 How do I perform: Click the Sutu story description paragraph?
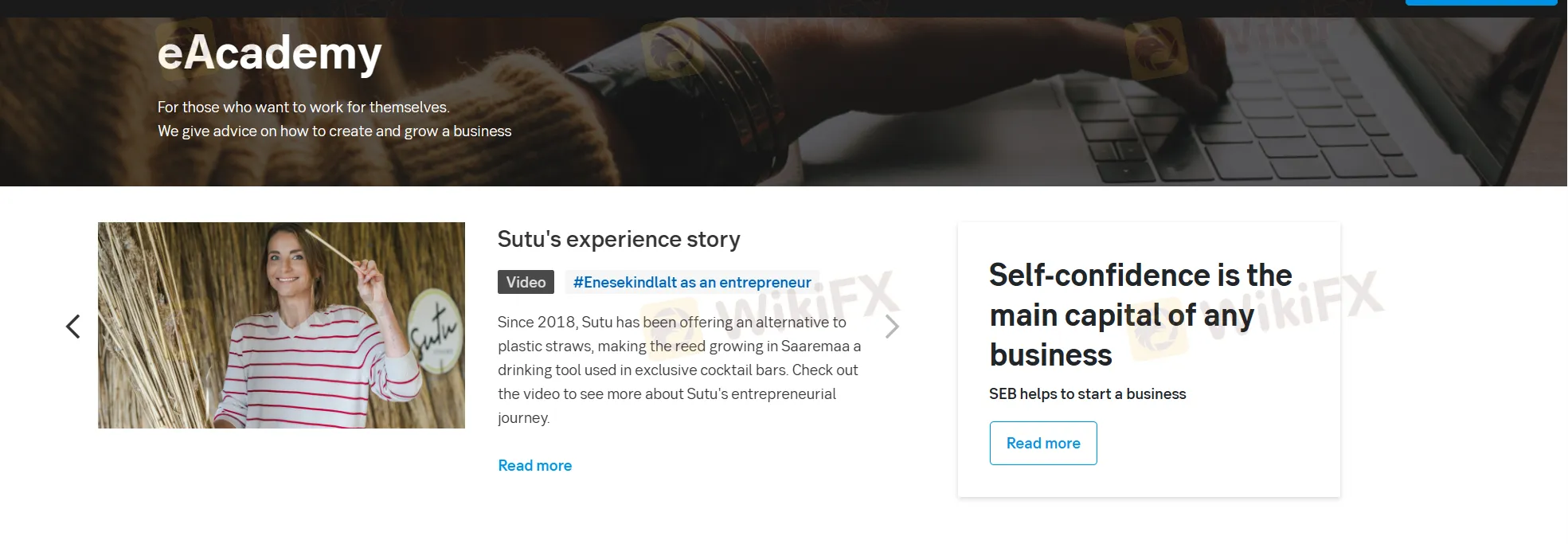(x=679, y=370)
